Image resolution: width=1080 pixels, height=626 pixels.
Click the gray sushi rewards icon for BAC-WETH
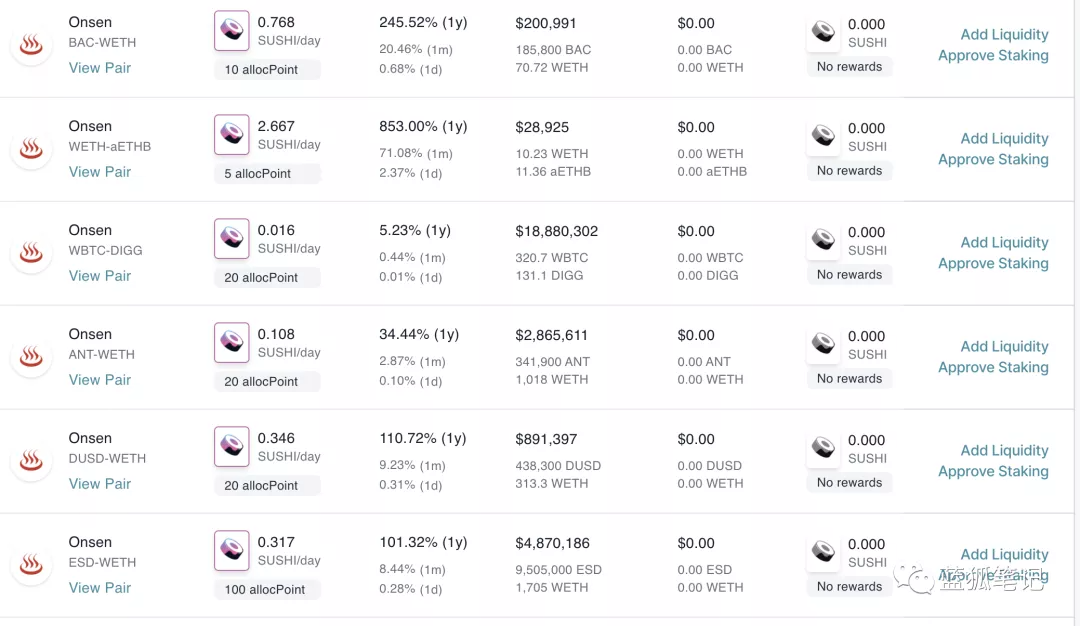[x=823, y=32]
